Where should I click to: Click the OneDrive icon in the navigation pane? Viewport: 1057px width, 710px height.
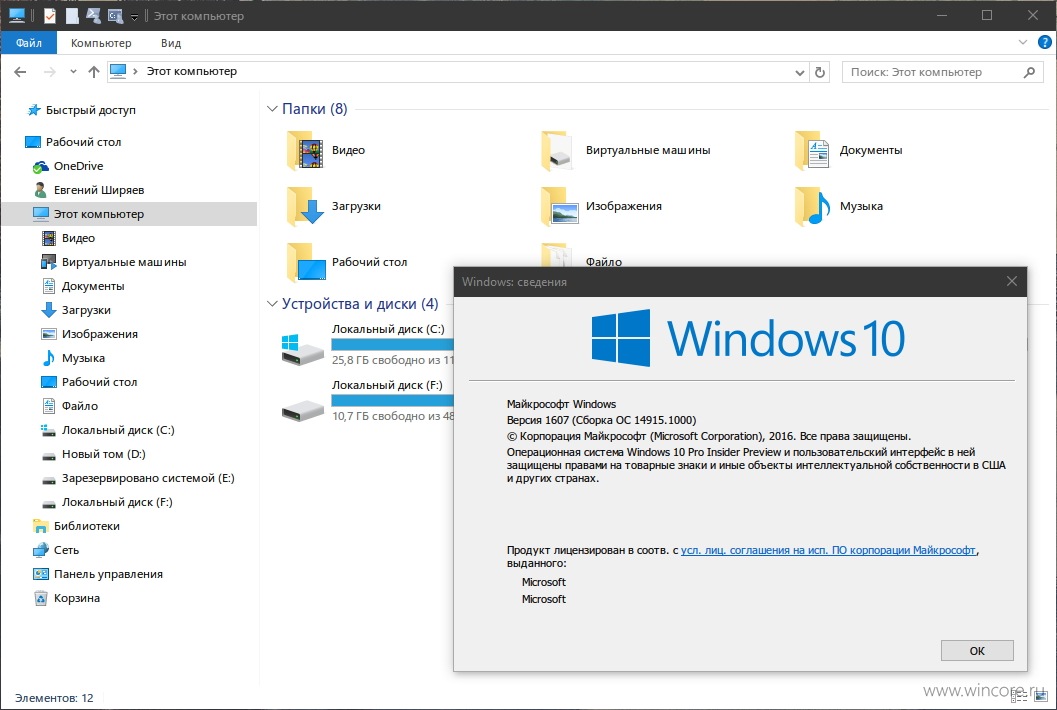(x=40, y=166)
